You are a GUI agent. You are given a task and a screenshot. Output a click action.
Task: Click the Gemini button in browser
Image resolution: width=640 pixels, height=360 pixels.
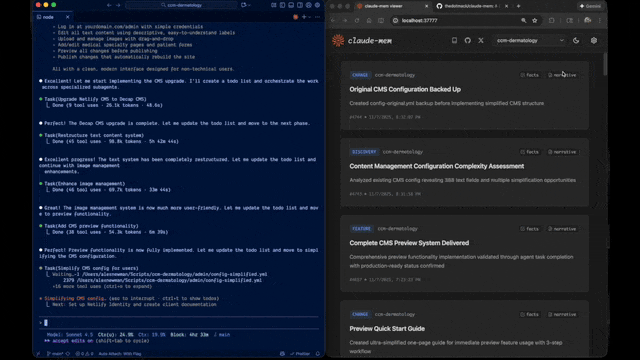point(590,6)
